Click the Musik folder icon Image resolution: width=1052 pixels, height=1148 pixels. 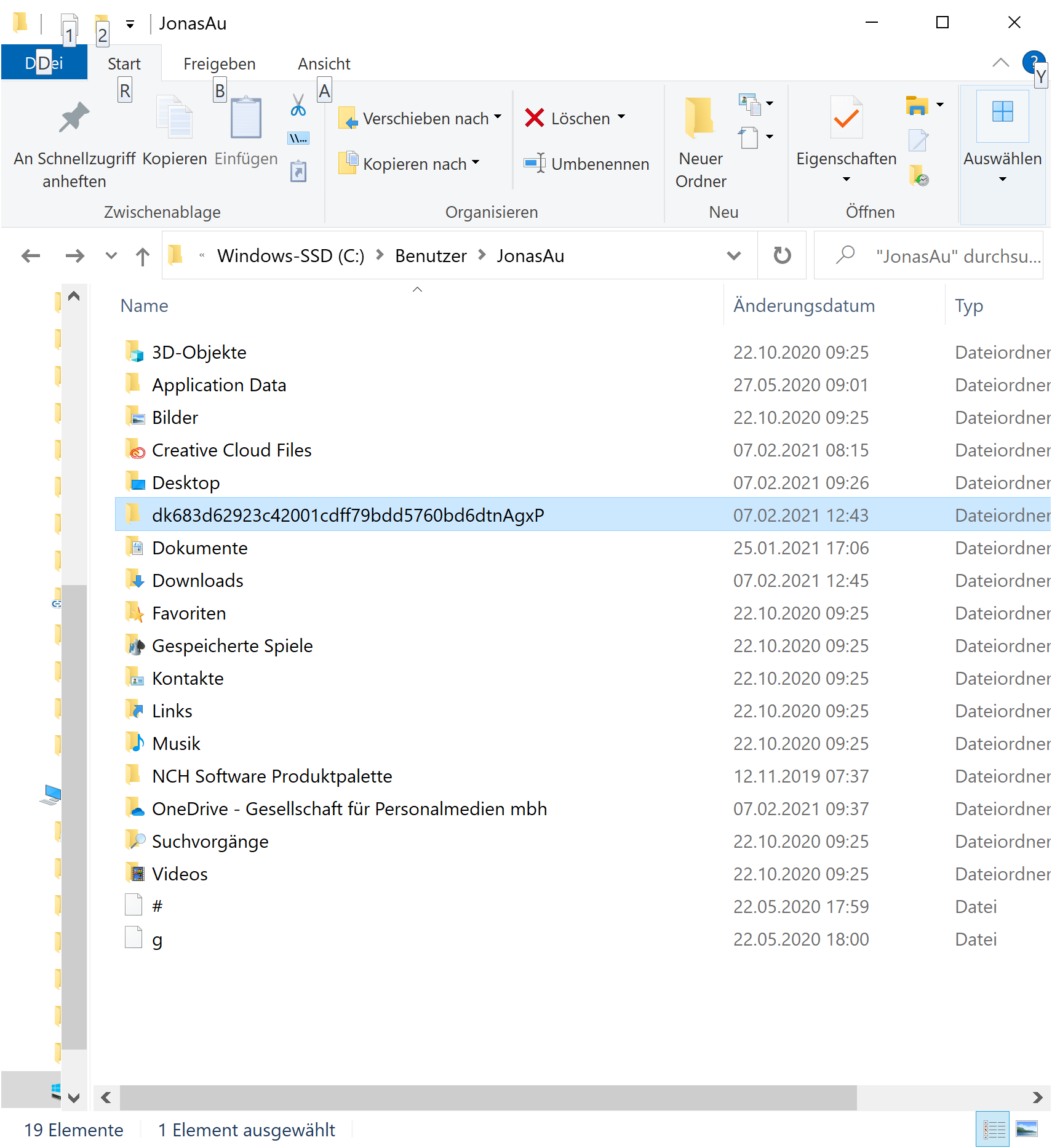(135, 743)
